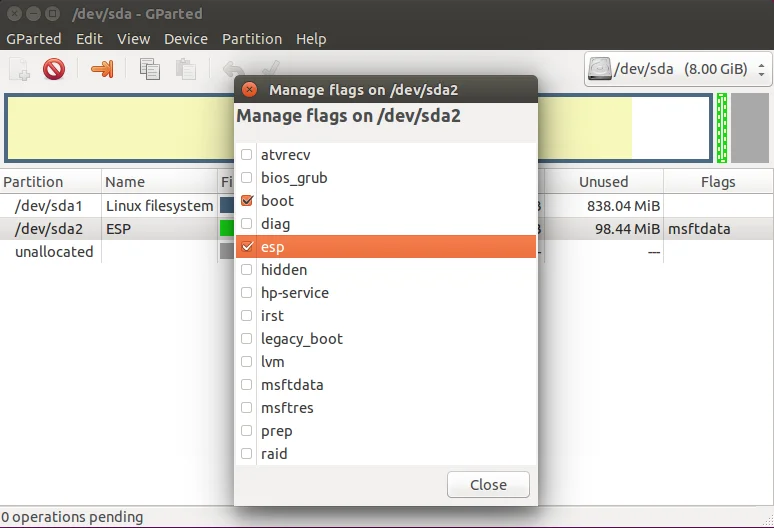Viewport: 774px width, 528px height.
Task: Open the GParted menu
Action: pos(34,39)
